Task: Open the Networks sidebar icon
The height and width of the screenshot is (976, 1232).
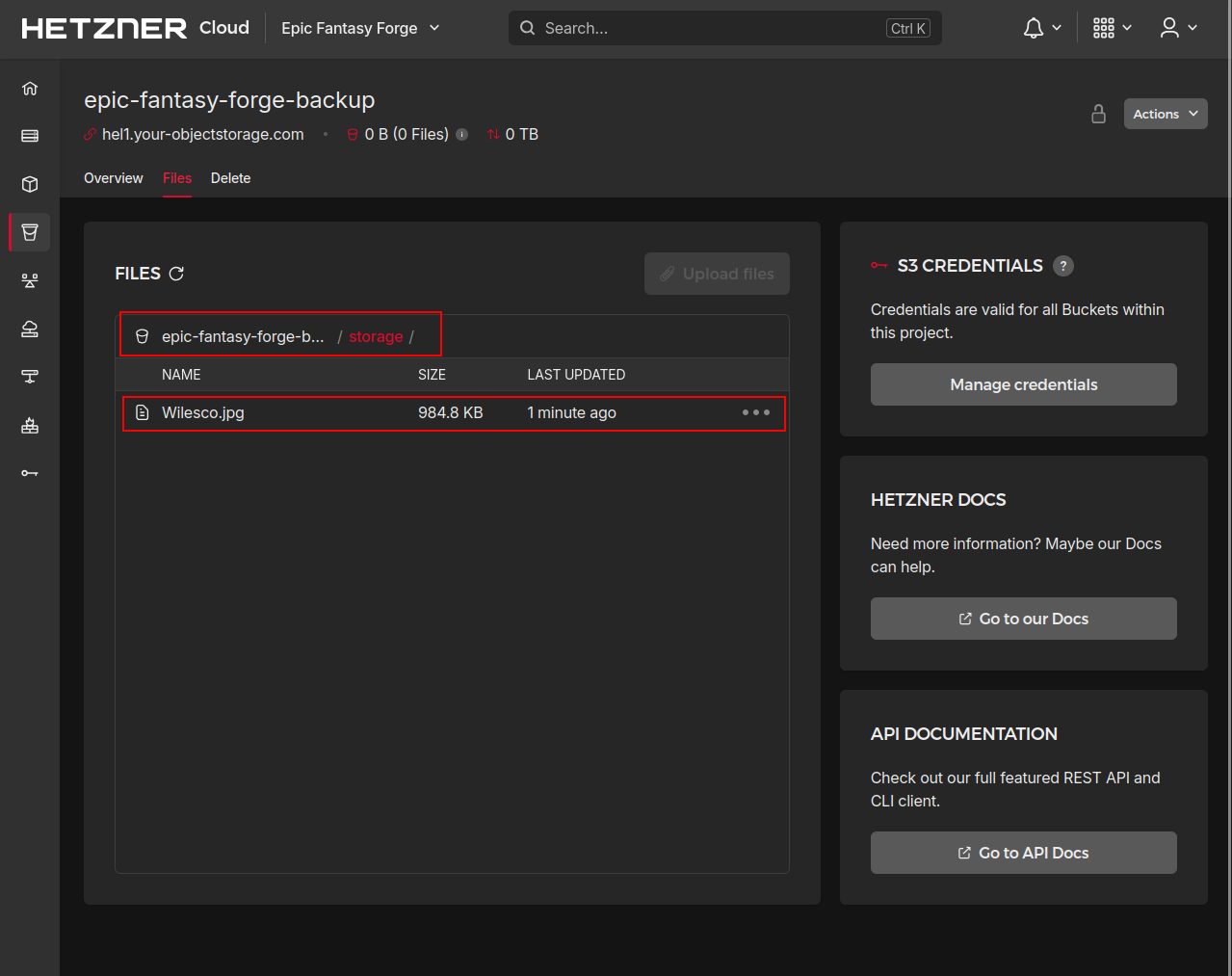Action: tap(30, 377)
